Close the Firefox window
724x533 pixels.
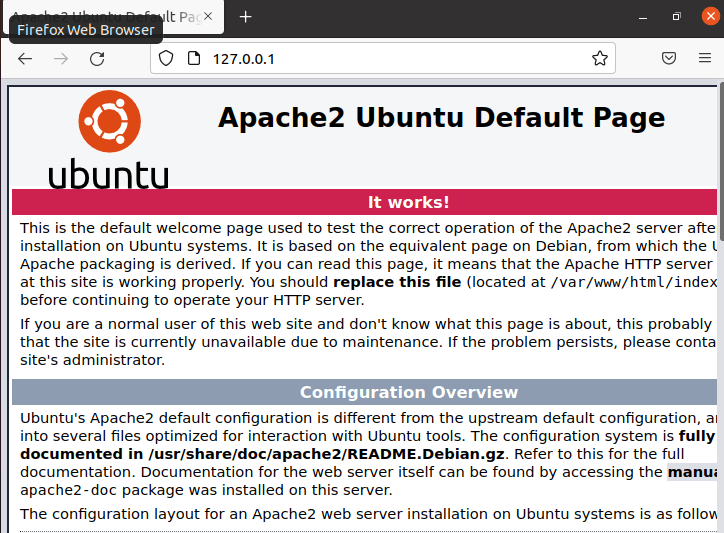coord(711,17)
